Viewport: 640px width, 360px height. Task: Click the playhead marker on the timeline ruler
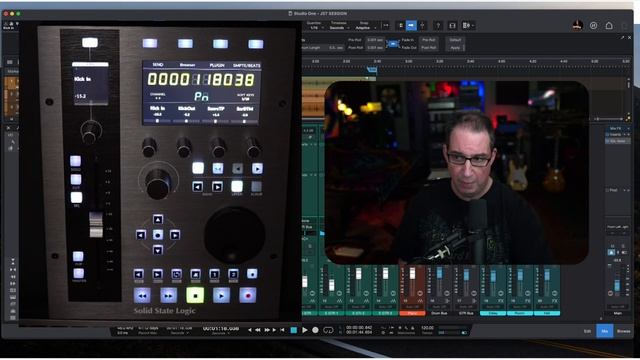(372, 70)
